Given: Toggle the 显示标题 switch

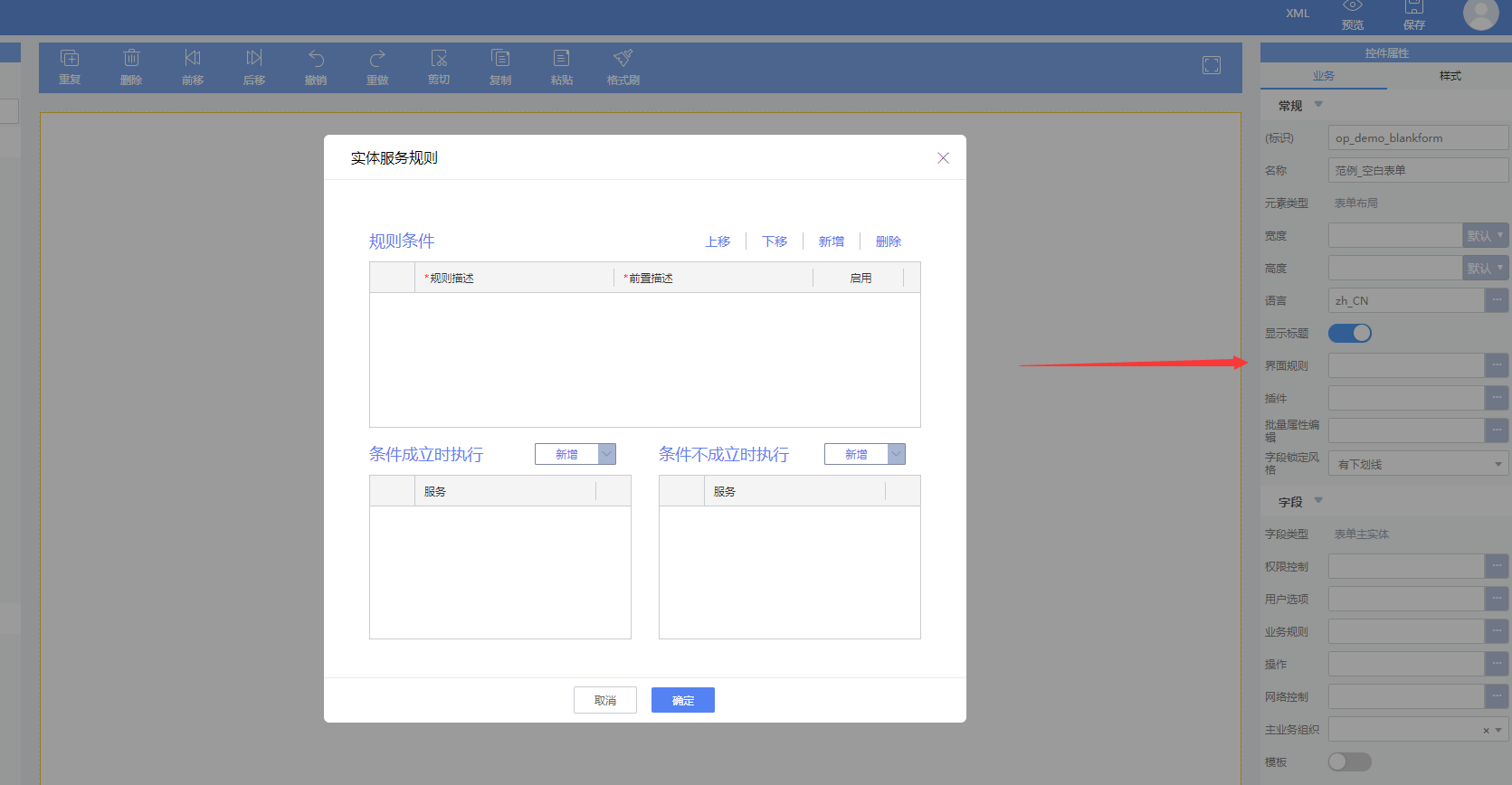Looking at the screenshot, I should click(x=1350, y=333).
